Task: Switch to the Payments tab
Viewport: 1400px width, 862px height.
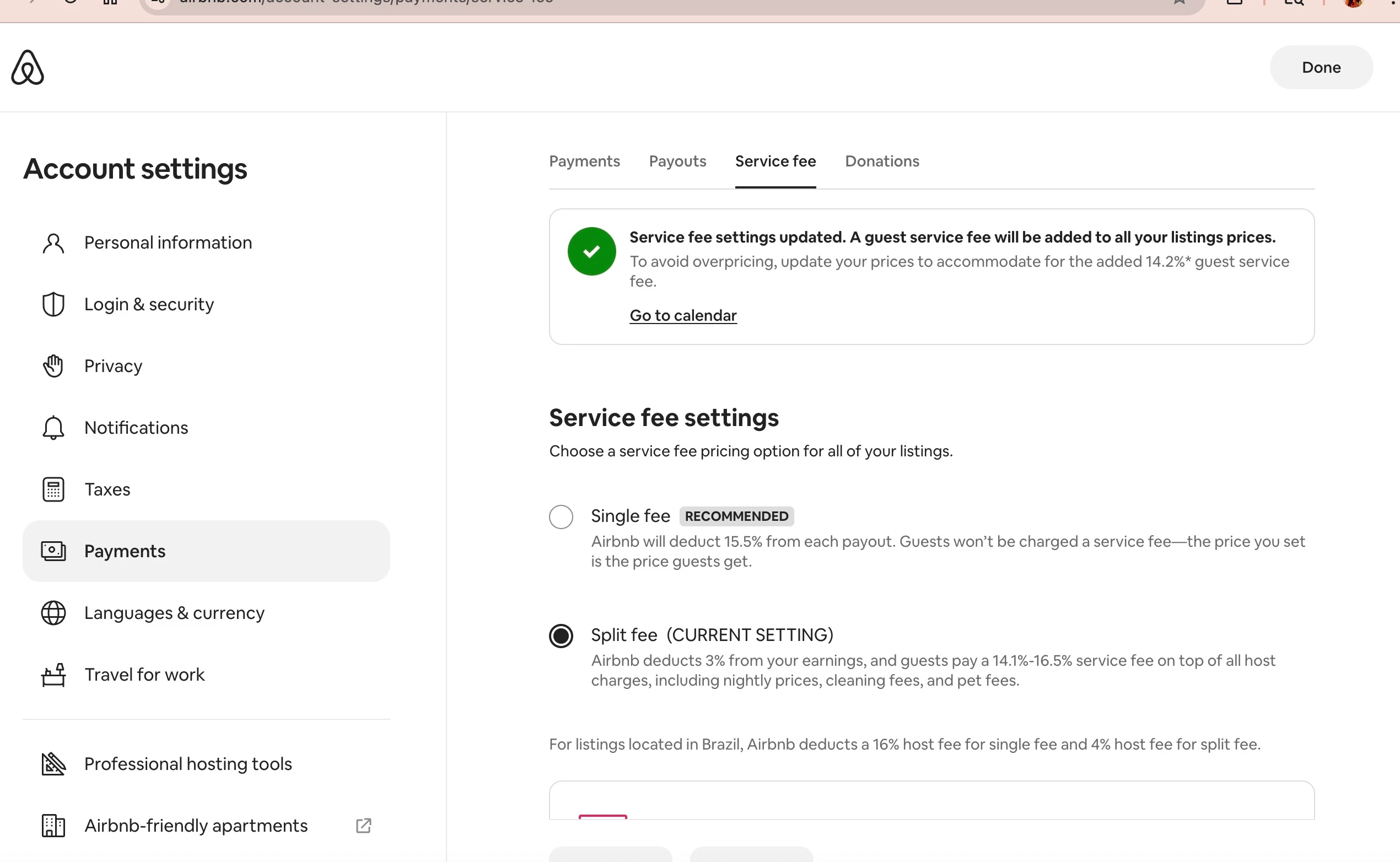Action: (584, 161)
